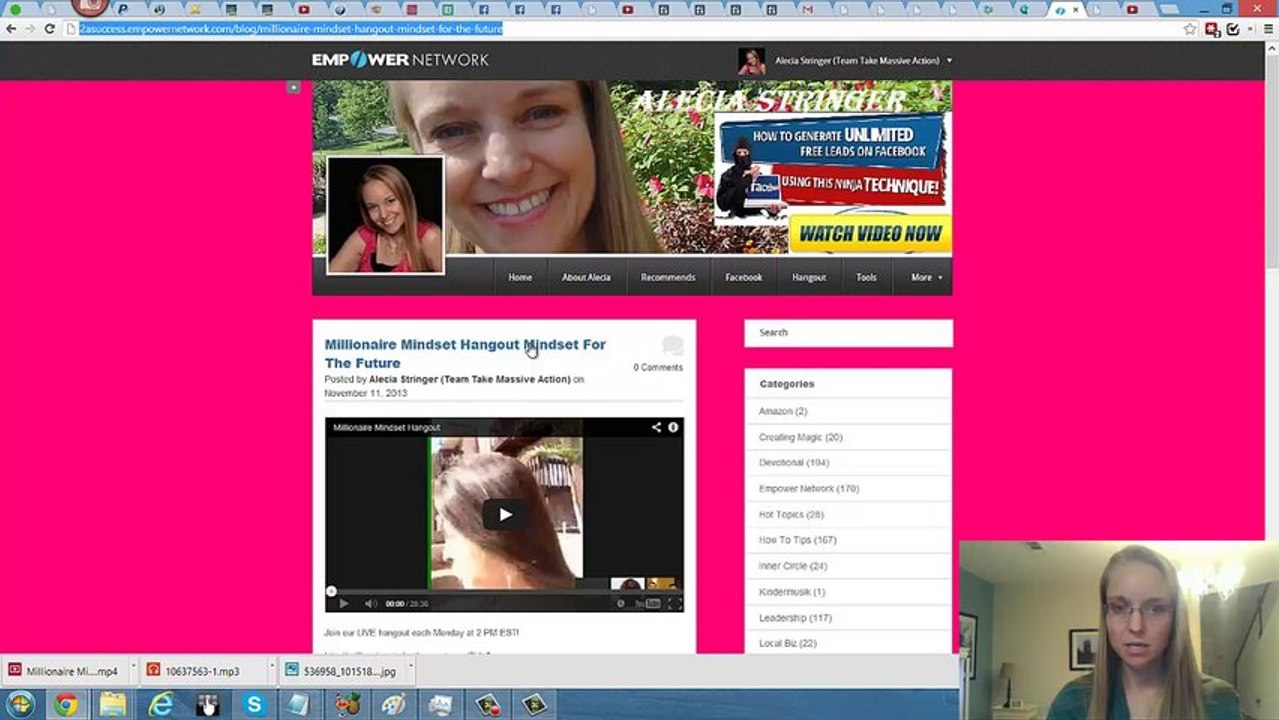Open the 536958_101518....jpg download
1279x720 pixels.
coord(341,671)
